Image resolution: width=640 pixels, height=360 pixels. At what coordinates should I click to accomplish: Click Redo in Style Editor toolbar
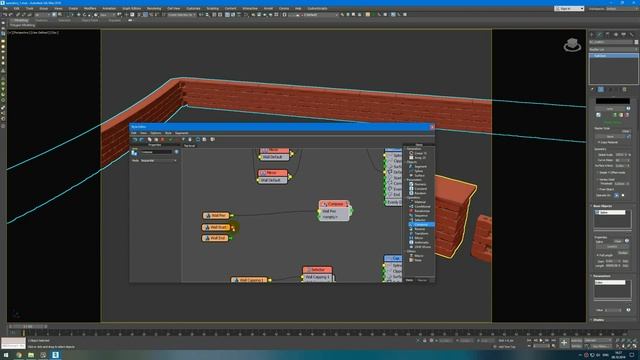(x=142, y=140)
